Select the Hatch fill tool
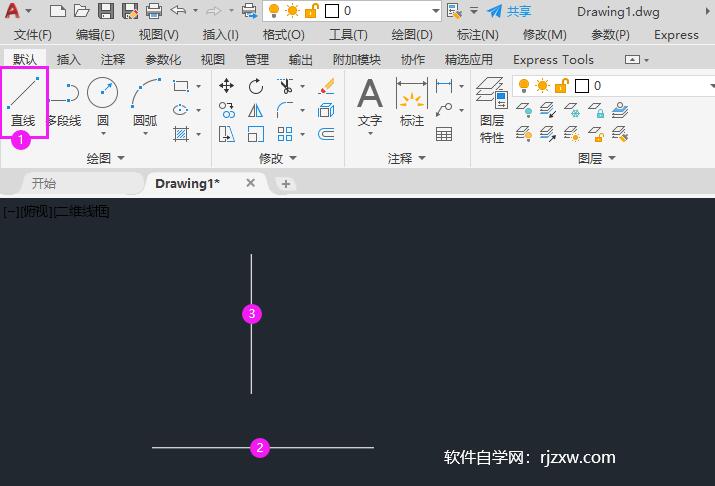Viewport: 715px width, 486px height. pos(181,134)
